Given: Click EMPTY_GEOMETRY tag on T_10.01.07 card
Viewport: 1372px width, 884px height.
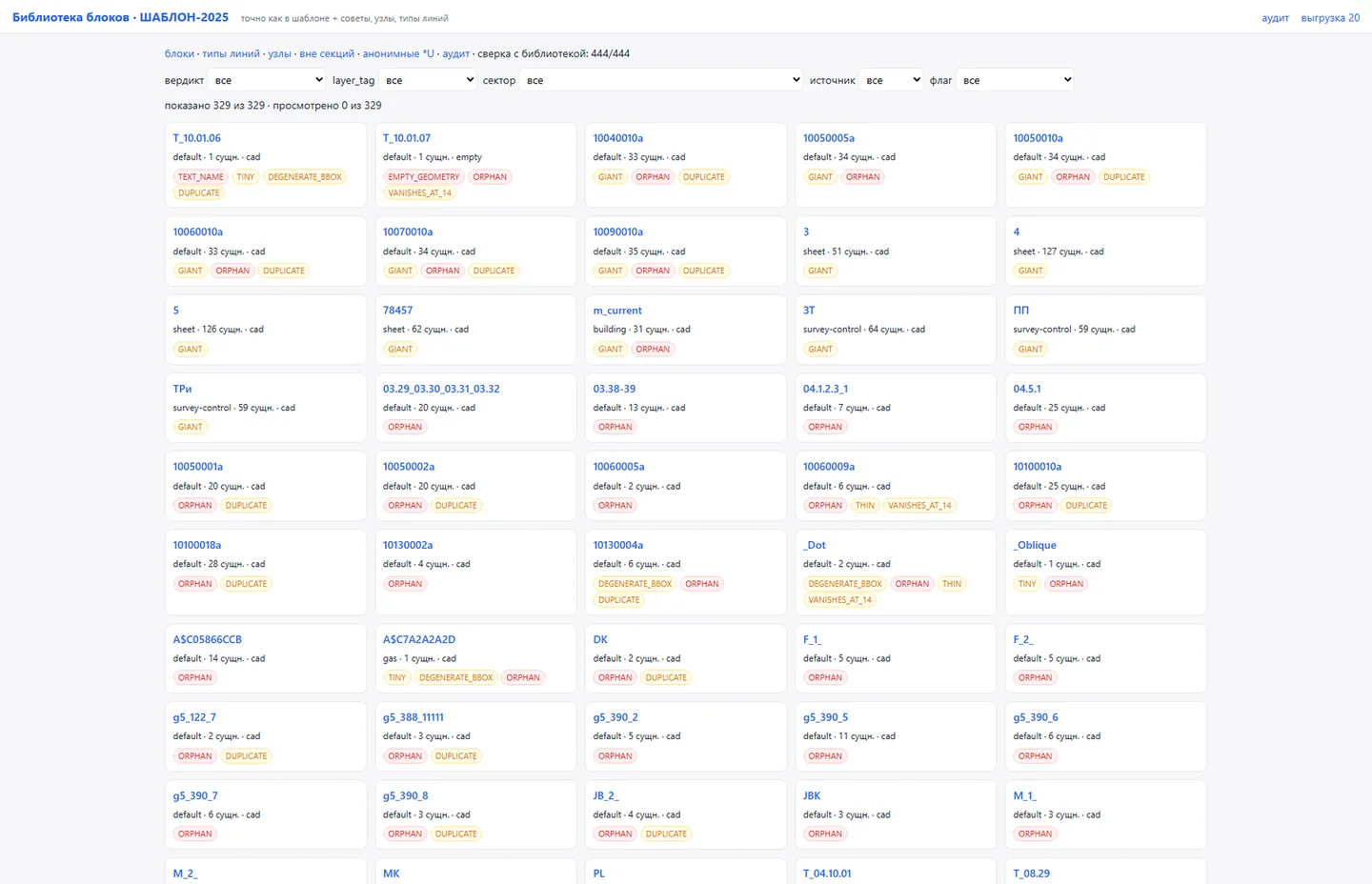Looking at the screenshot, I should [423, 177].
